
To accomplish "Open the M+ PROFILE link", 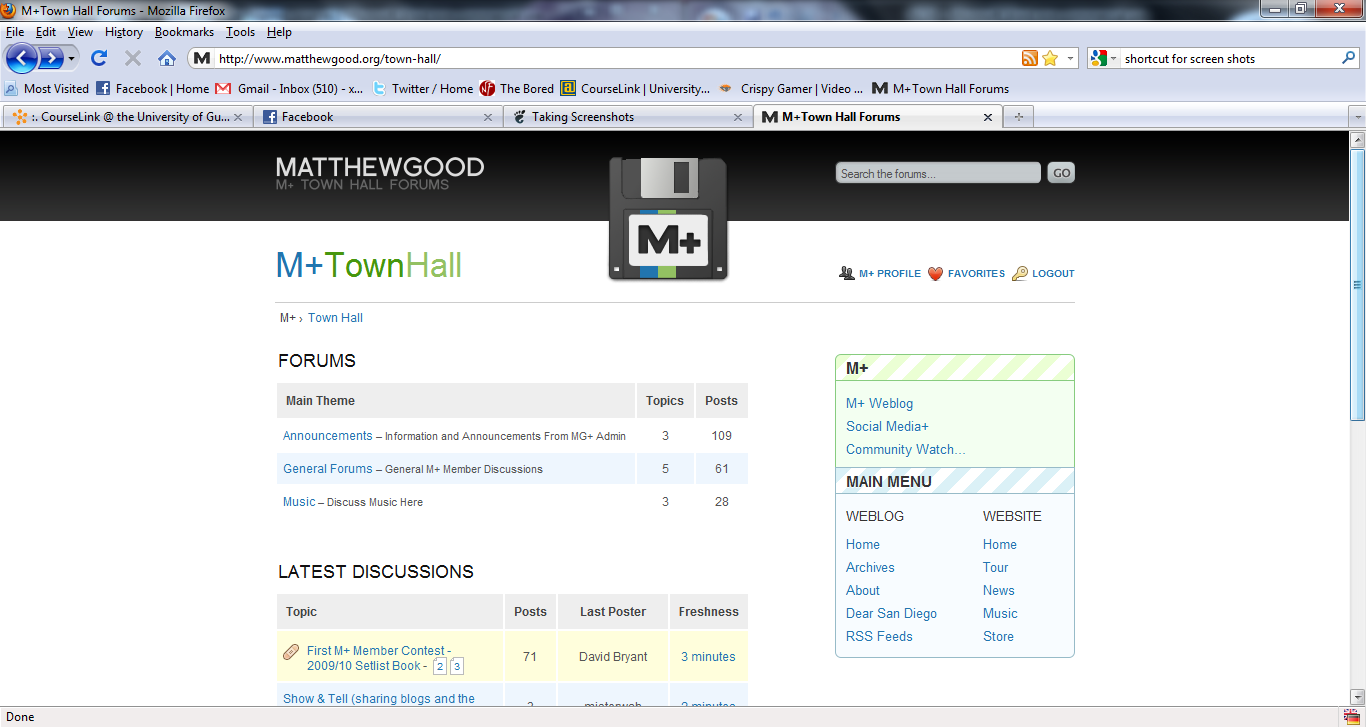I will tap(880, 273).
